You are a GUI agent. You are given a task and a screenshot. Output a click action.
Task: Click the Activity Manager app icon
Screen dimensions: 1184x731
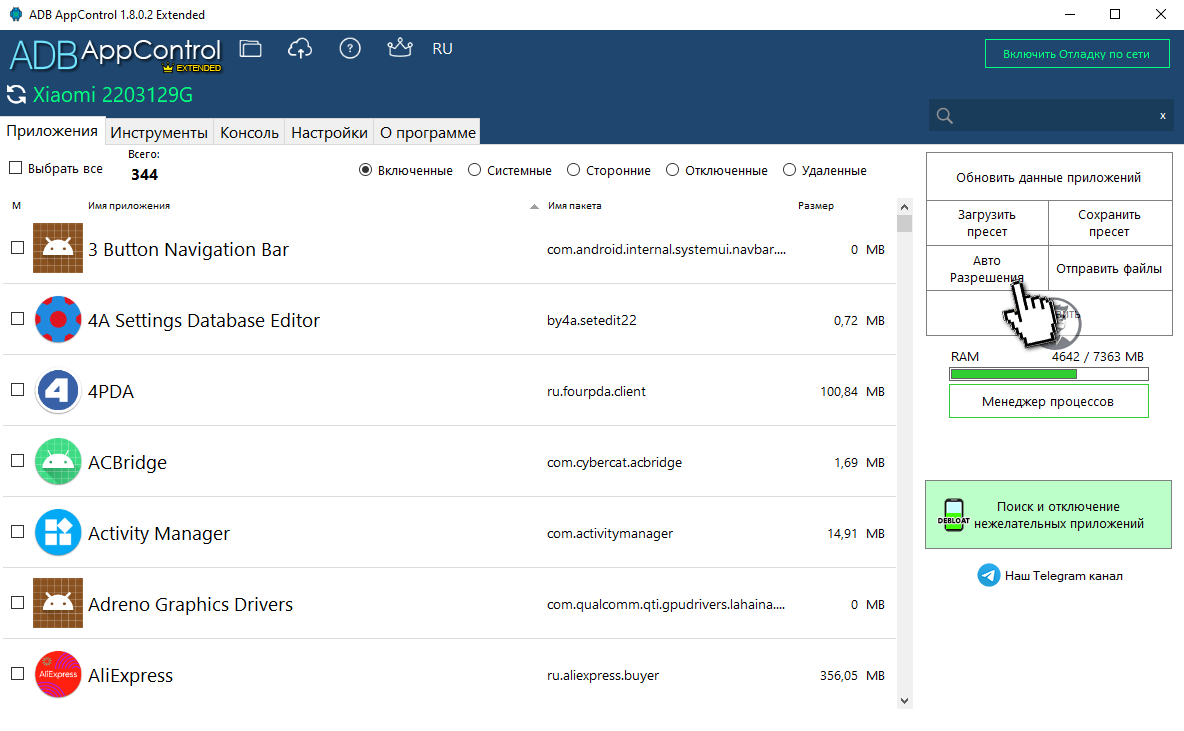[58, 532]
